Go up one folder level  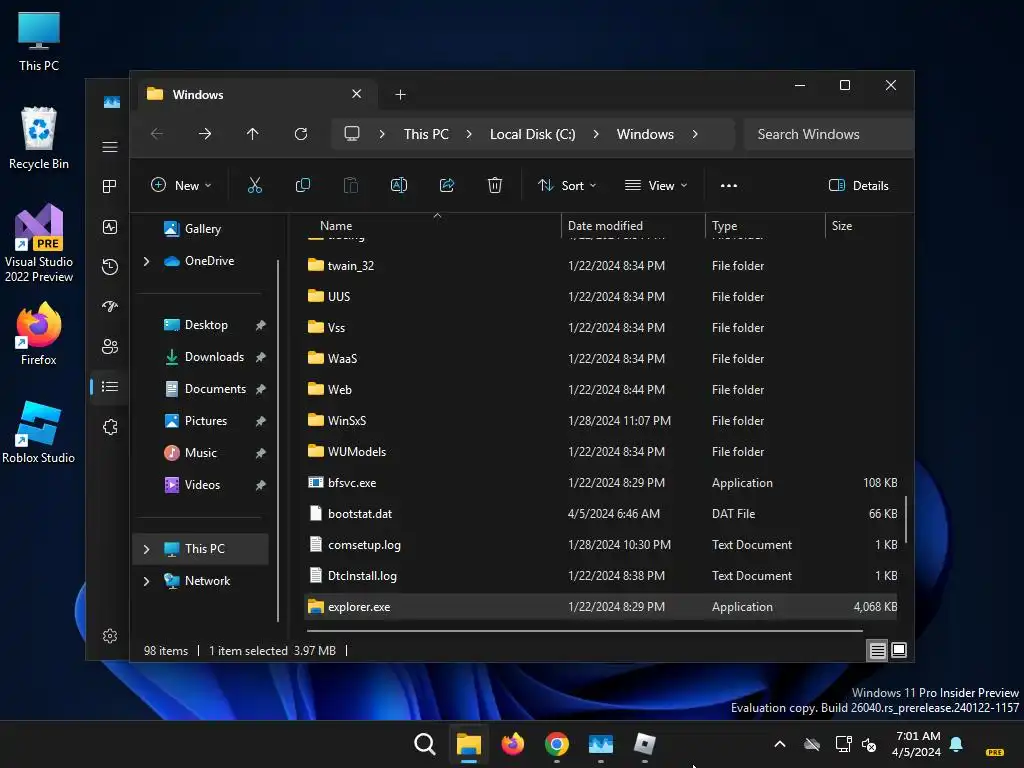click(x=253, y=134)
